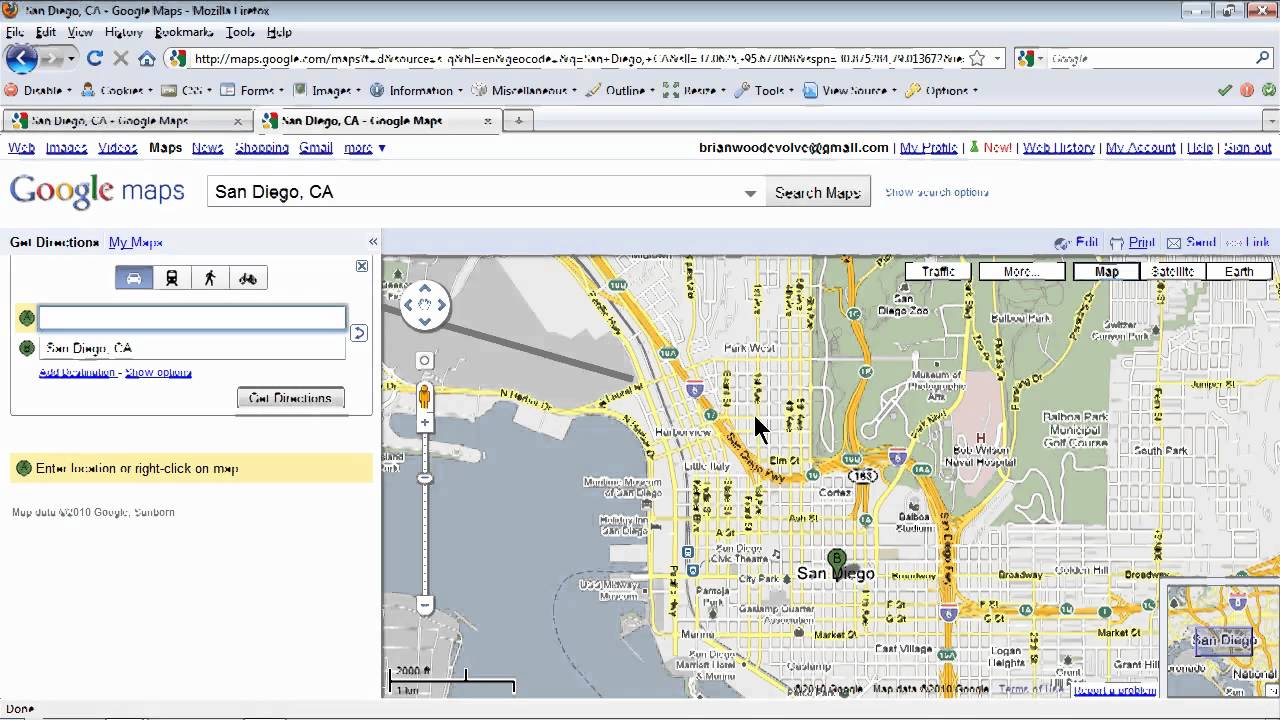Open the More... layers menu
Image resolution: width=1280 pixels, height=720 pixels.
pos(1021,271)
